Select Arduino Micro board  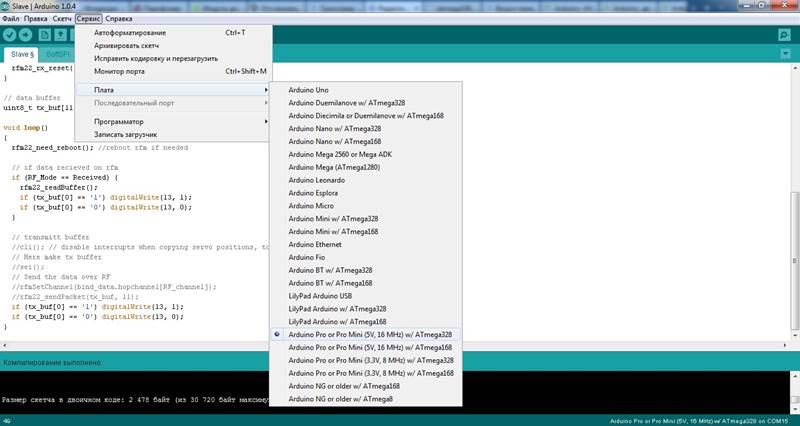pos(366,206)
